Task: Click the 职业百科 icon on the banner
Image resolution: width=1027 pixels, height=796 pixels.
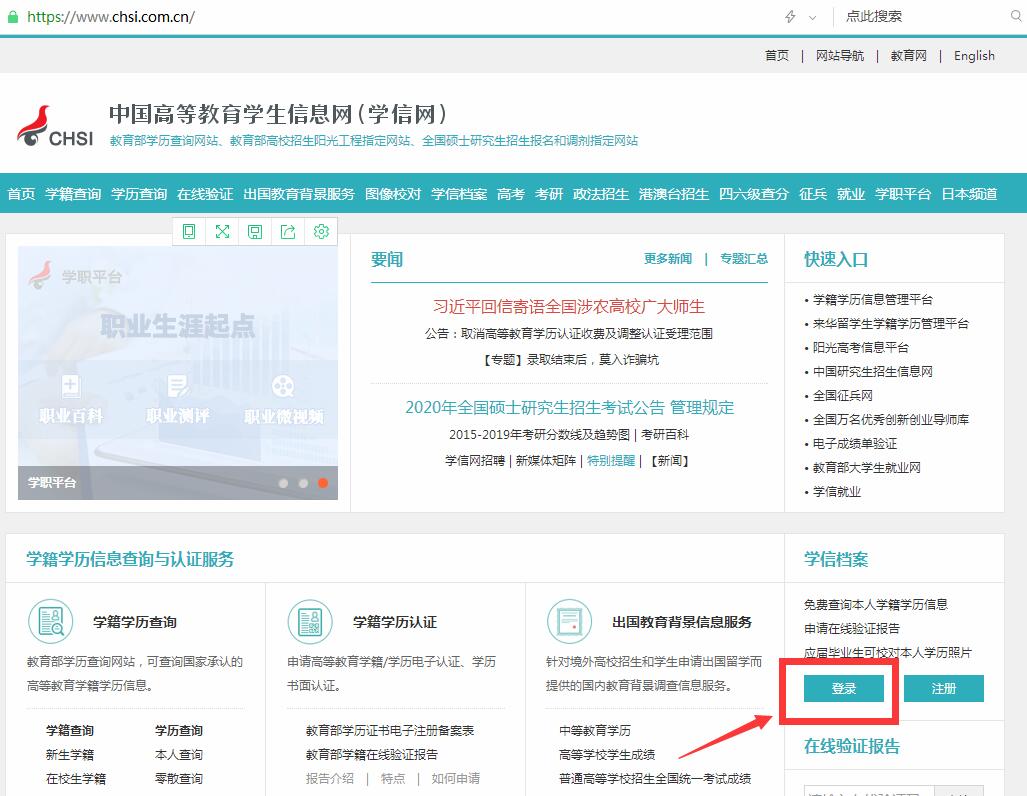Action: [x=71, y=386]
